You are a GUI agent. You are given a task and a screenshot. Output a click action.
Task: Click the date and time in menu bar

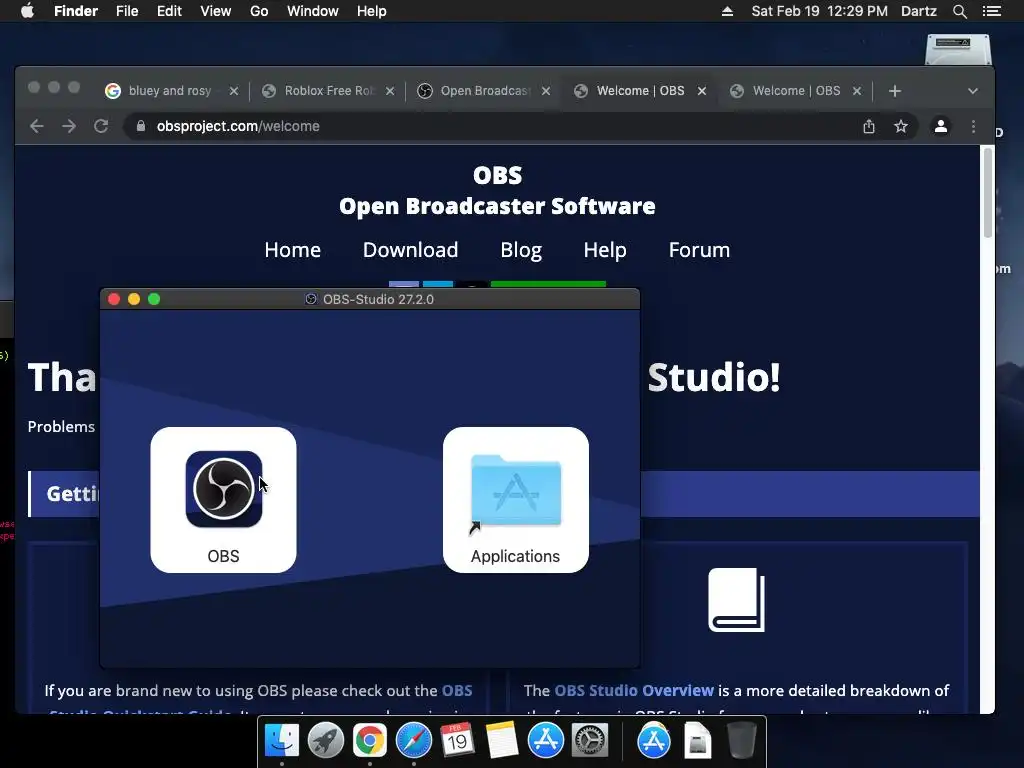[x=819, y=11]
